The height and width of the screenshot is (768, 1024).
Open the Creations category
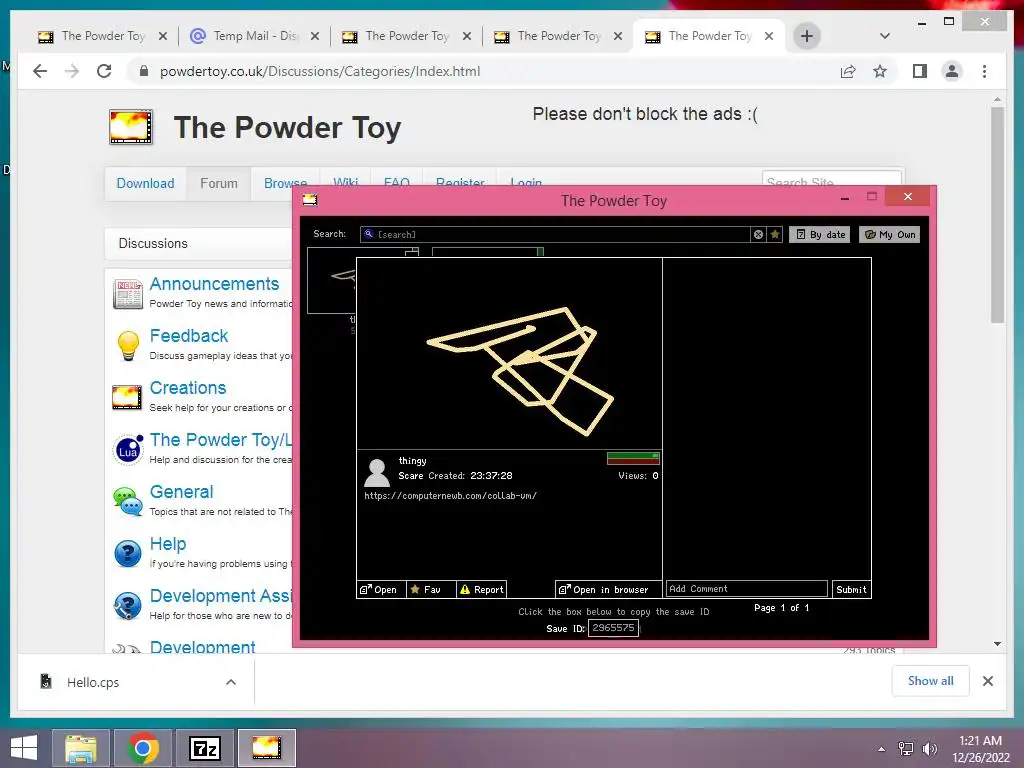click(x=188, y=387)
